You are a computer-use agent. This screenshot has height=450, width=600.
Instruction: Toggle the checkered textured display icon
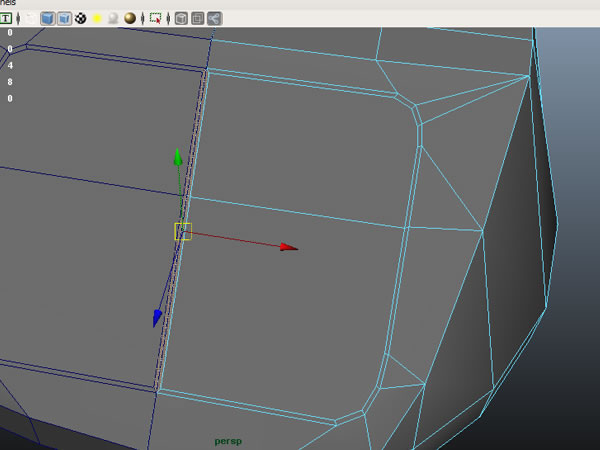click(81, 18)
